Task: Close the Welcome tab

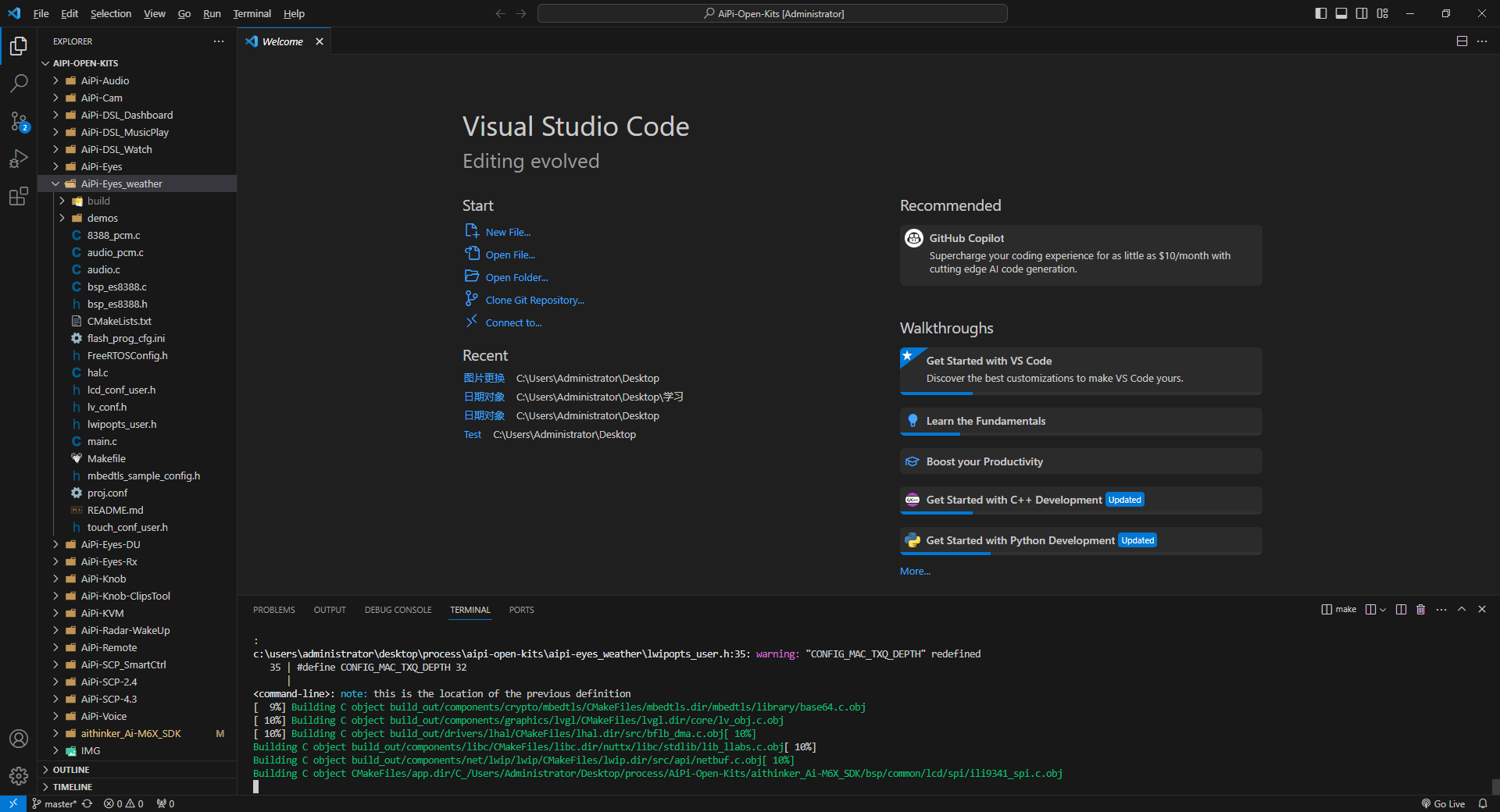Action: point(320,41)
